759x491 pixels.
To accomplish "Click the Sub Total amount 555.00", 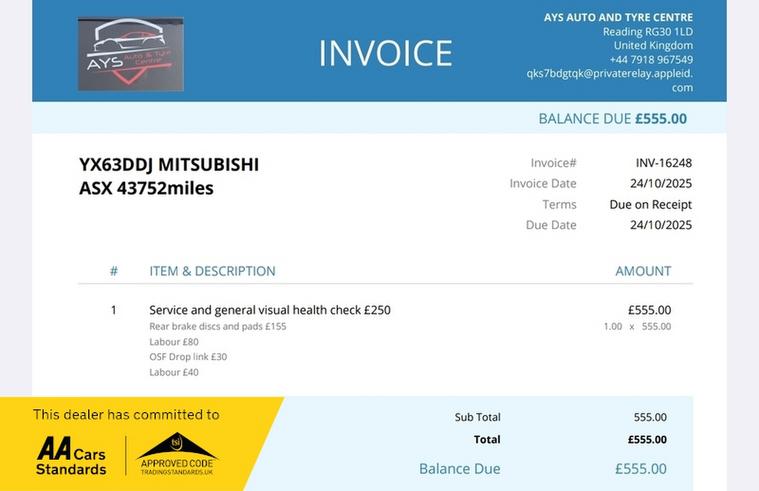I will 650,417.
